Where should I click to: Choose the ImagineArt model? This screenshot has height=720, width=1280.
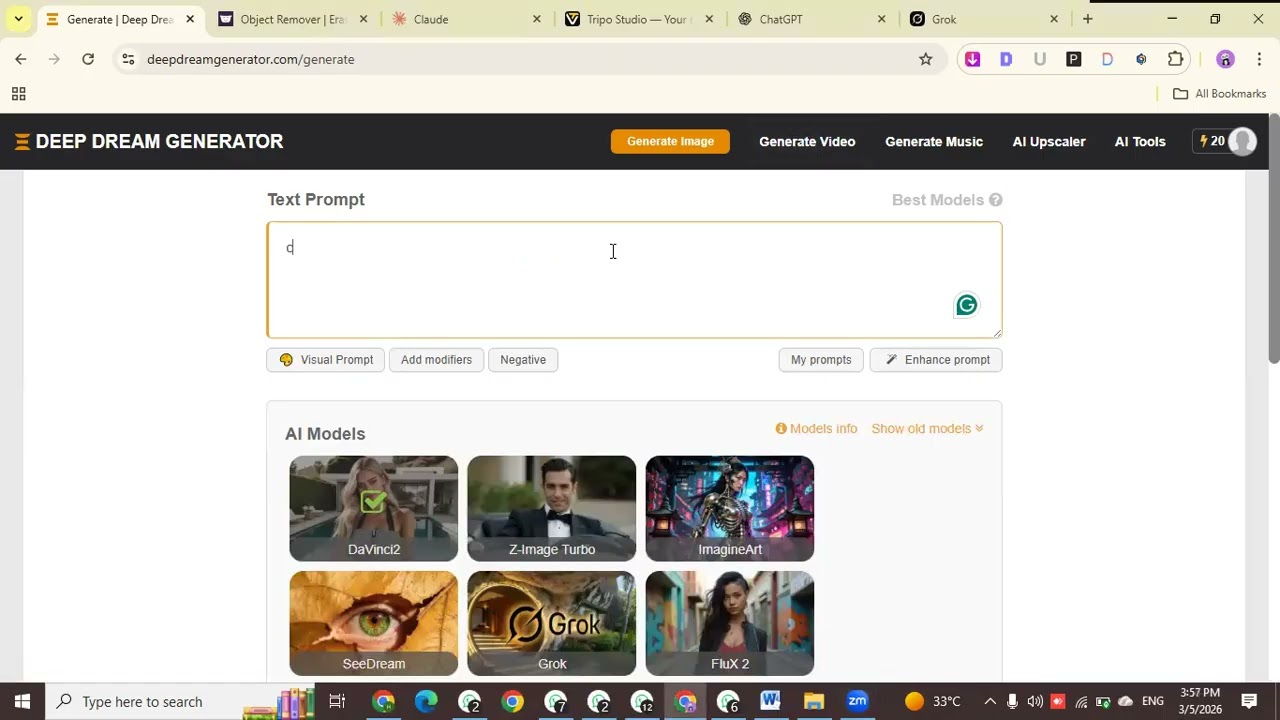pos(730,508)
